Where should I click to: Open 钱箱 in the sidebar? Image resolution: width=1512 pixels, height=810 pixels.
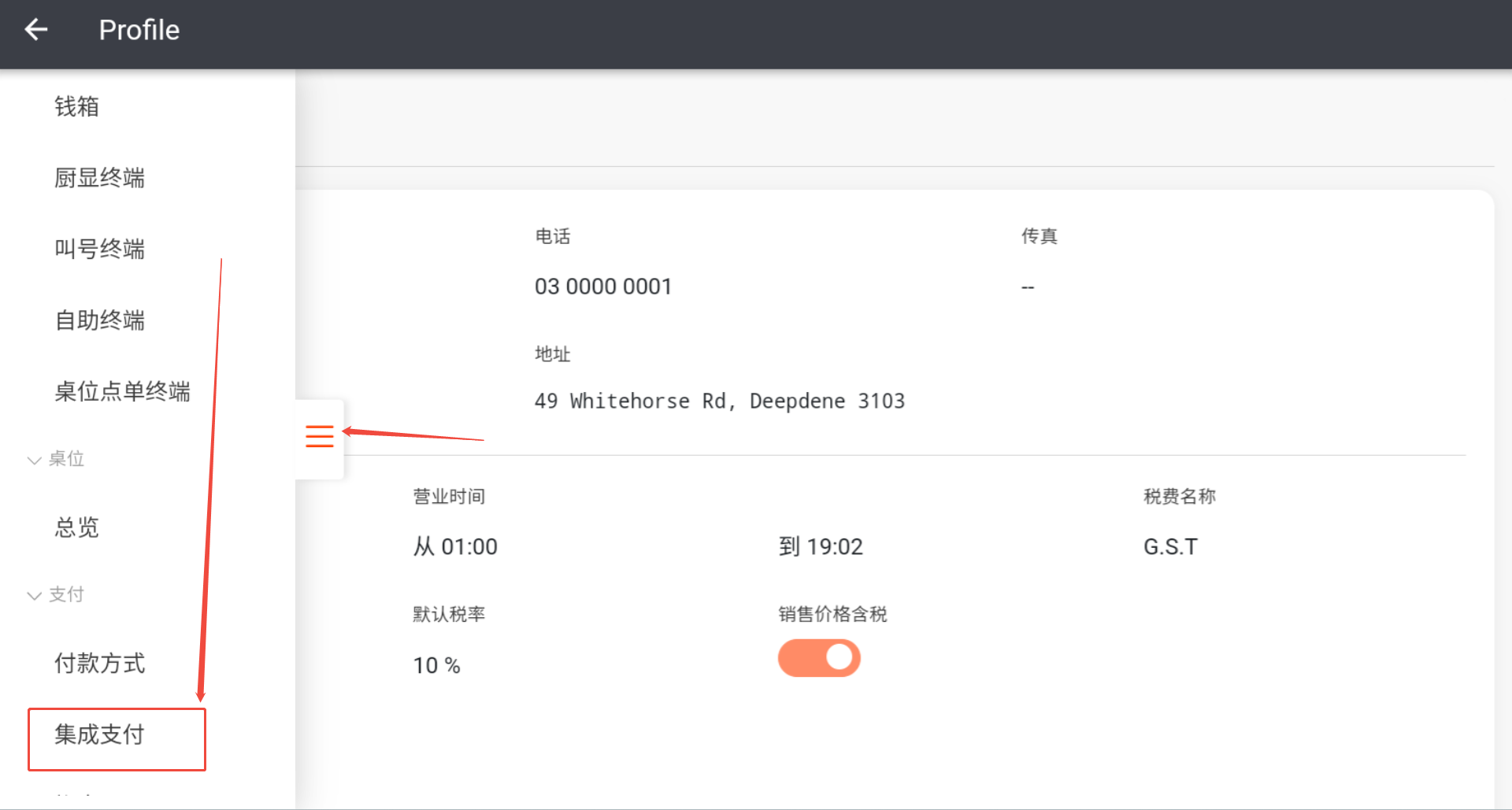[x=76, y=106]
